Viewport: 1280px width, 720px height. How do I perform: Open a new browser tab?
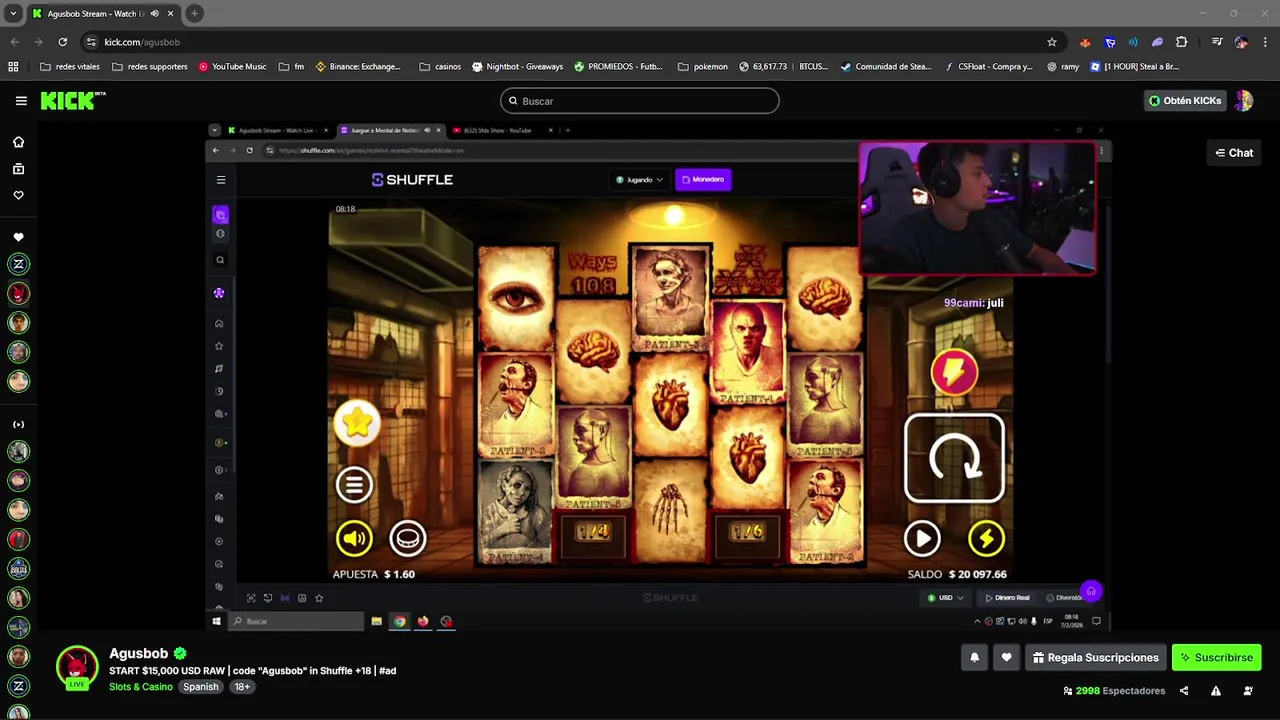(x=195, y=14)
